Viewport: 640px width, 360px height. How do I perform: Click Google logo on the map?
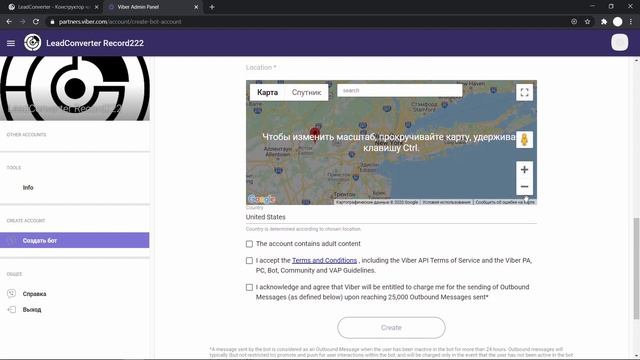coord(262,199)
